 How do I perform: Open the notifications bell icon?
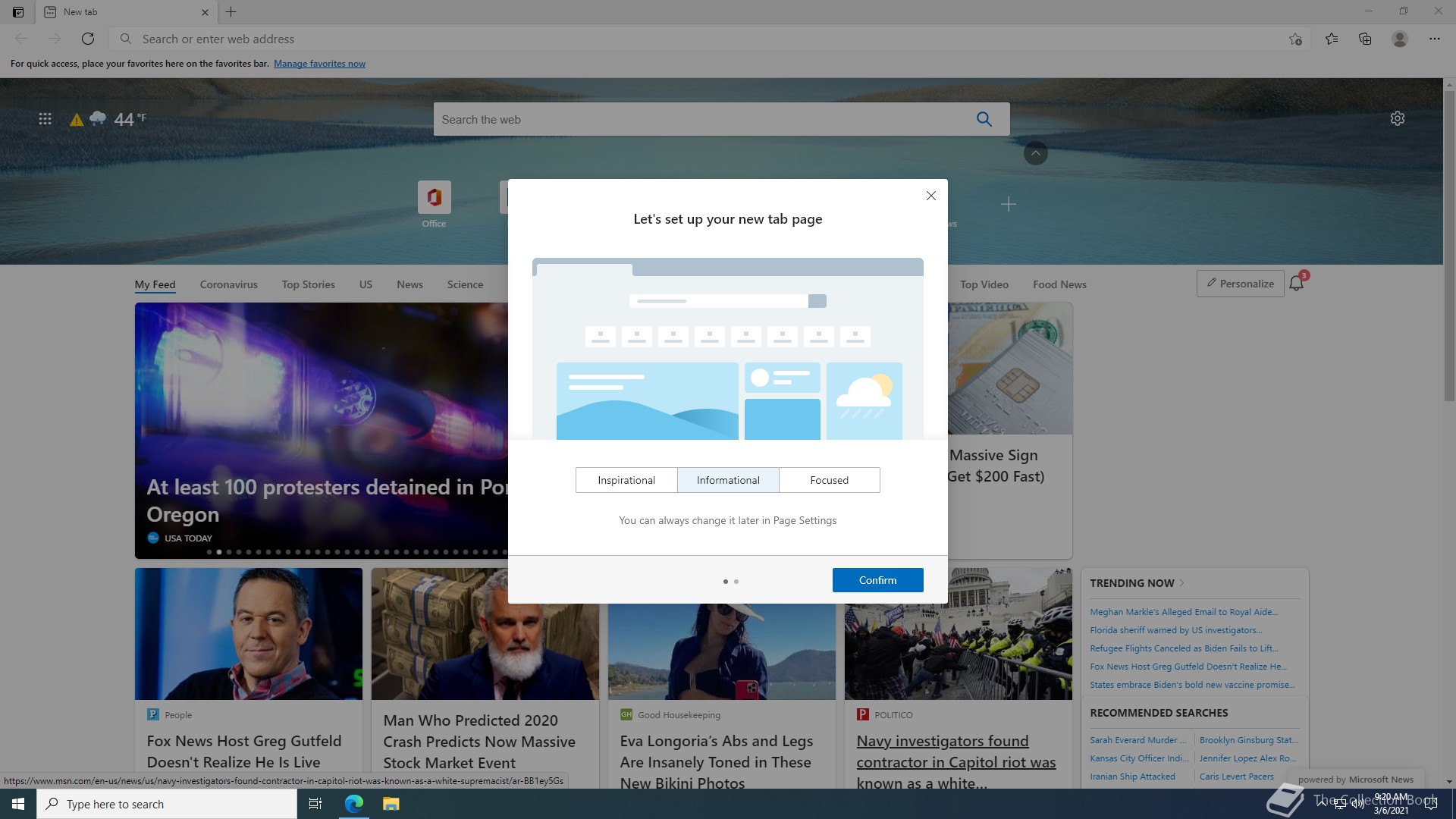point(1297,284)
